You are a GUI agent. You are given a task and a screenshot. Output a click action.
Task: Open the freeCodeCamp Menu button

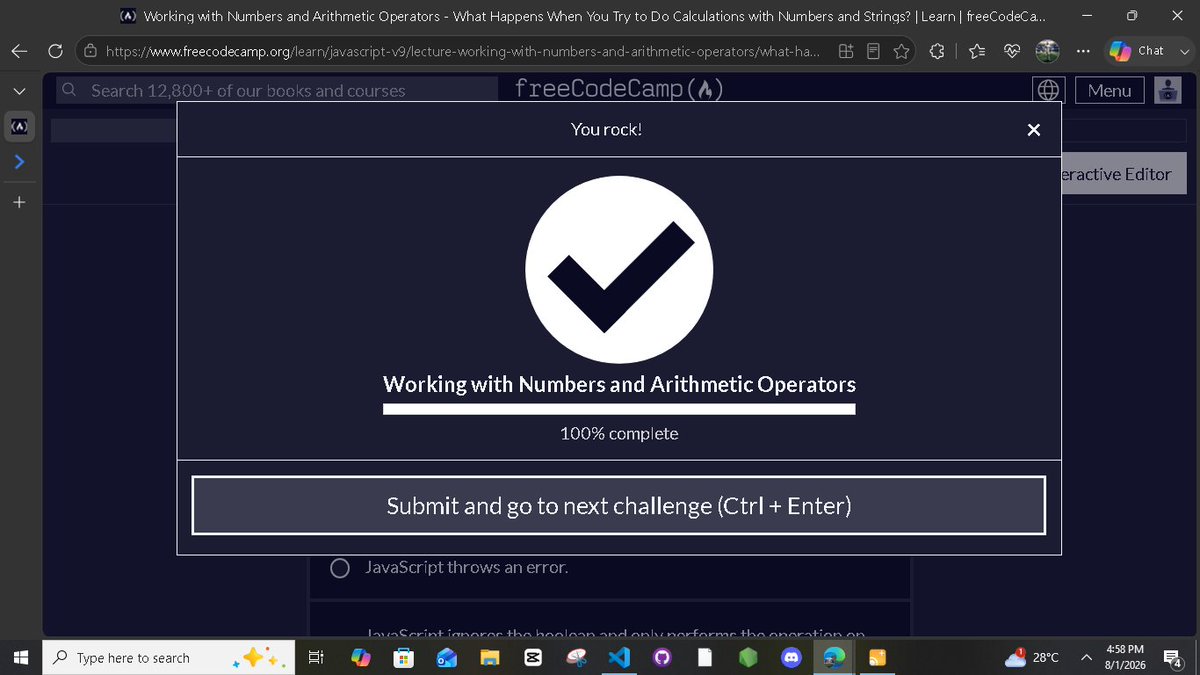coord(1110,90)
